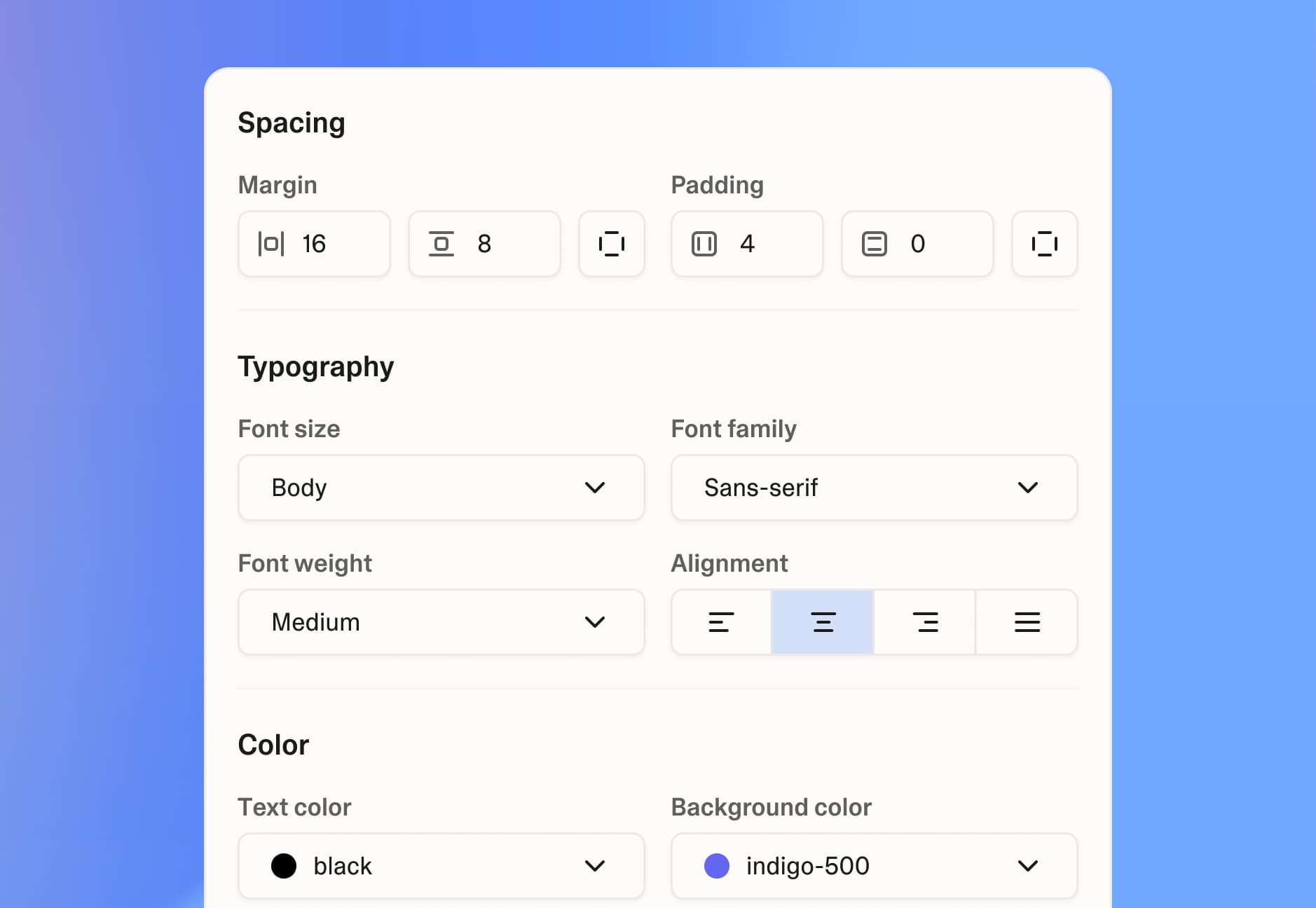Image resolution: width=1316 pixels, height=908 pixels.
Task: Click the indigo-500 color swatch
Action: (717, 866)
